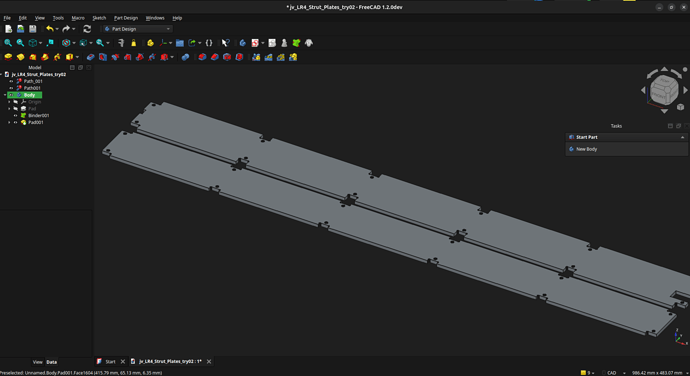Toggle visibility eye of Body
690x376 pixels.
(x=11, y=95)
